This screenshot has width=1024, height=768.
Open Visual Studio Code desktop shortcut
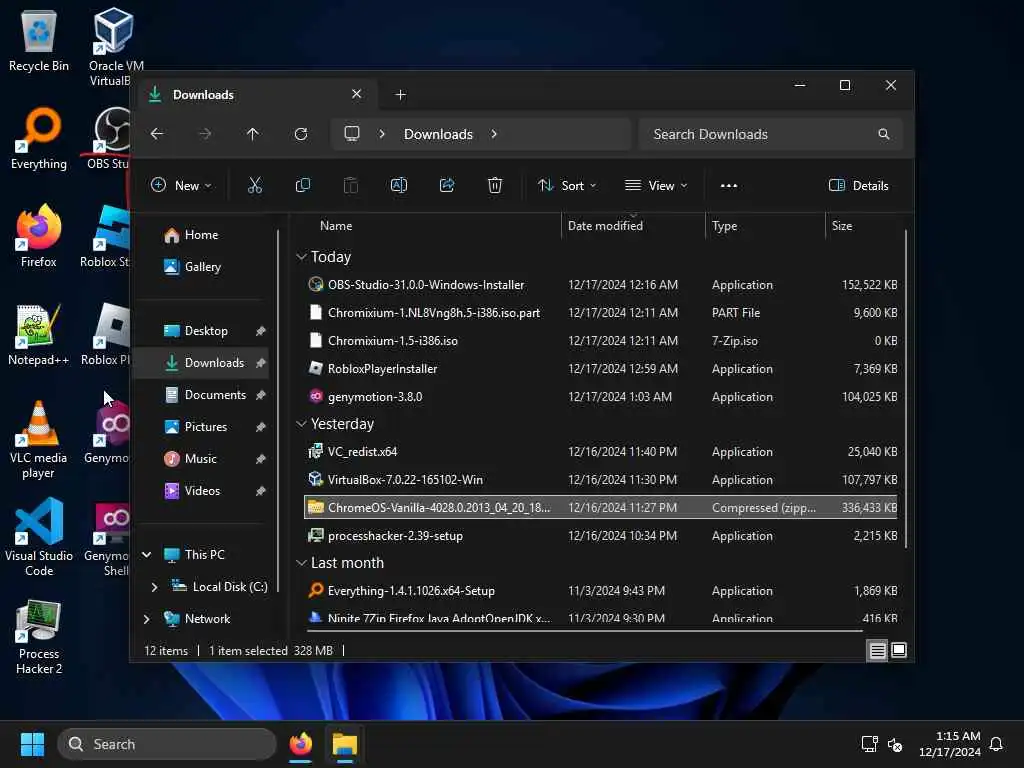pos(39,537)
